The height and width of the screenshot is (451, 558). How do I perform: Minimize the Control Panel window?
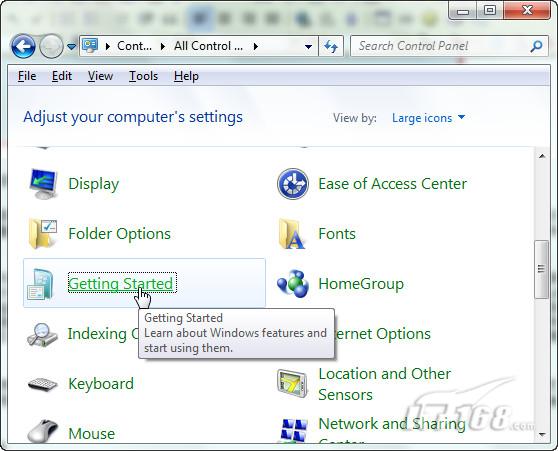[462, 11]
